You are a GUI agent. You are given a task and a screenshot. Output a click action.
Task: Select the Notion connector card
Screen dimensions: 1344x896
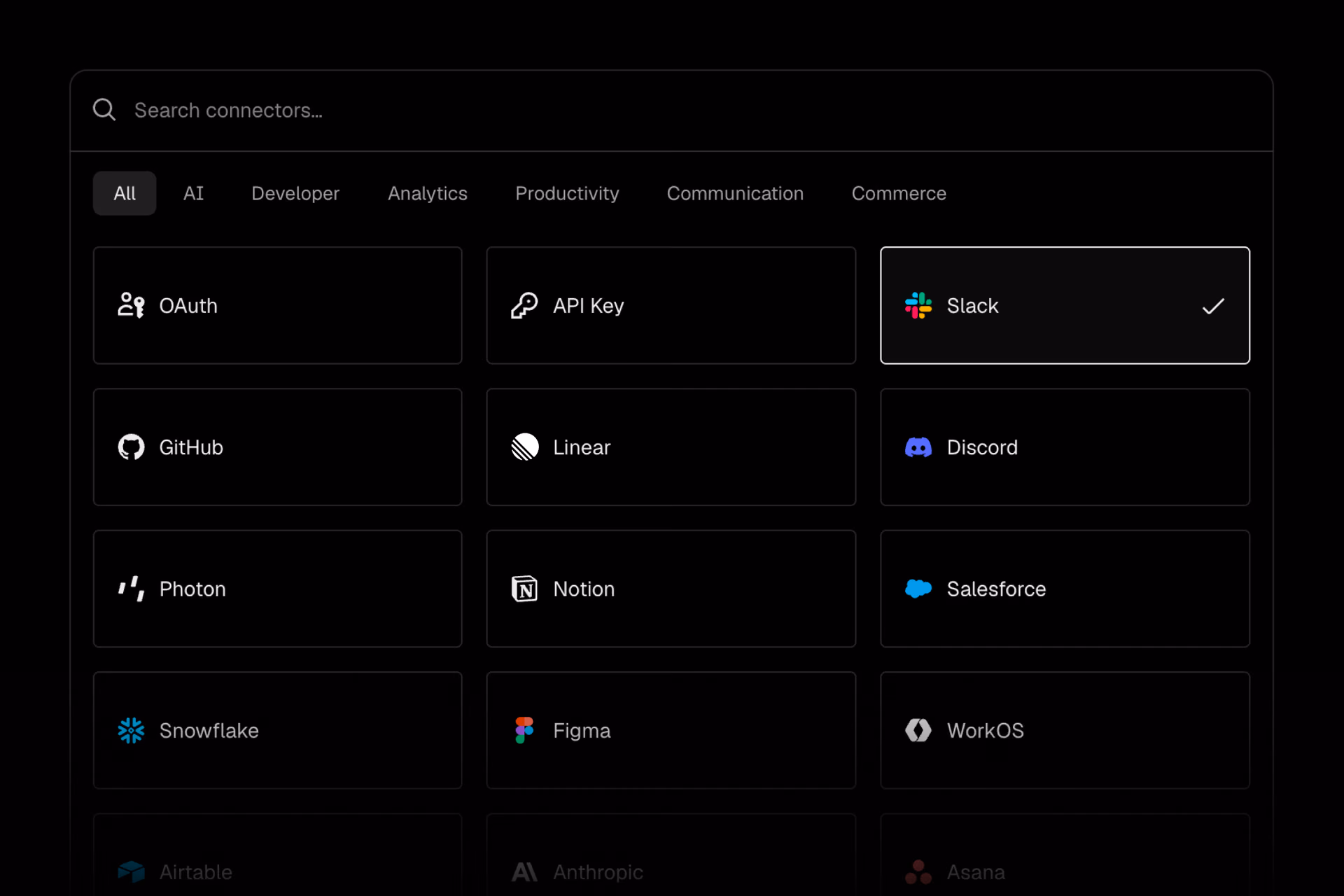(x=671, y=589)
